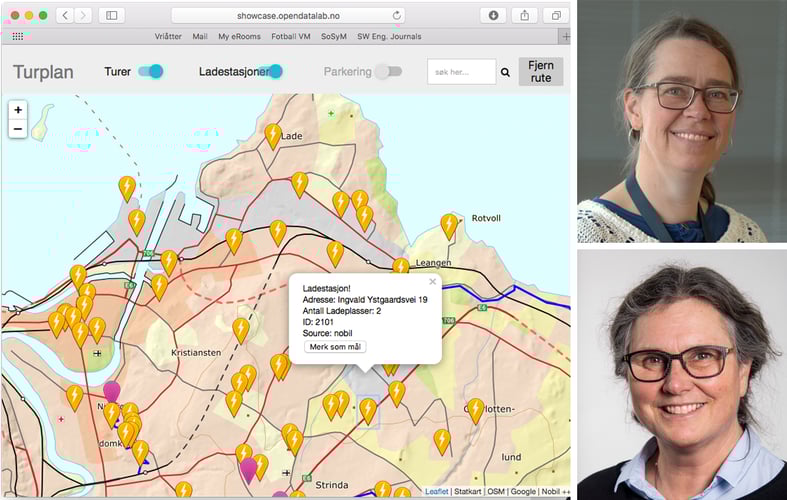Click the Leaflet attribution link
Screen dimensions: 787x500
pyautogui.click(x=436, y=491)
